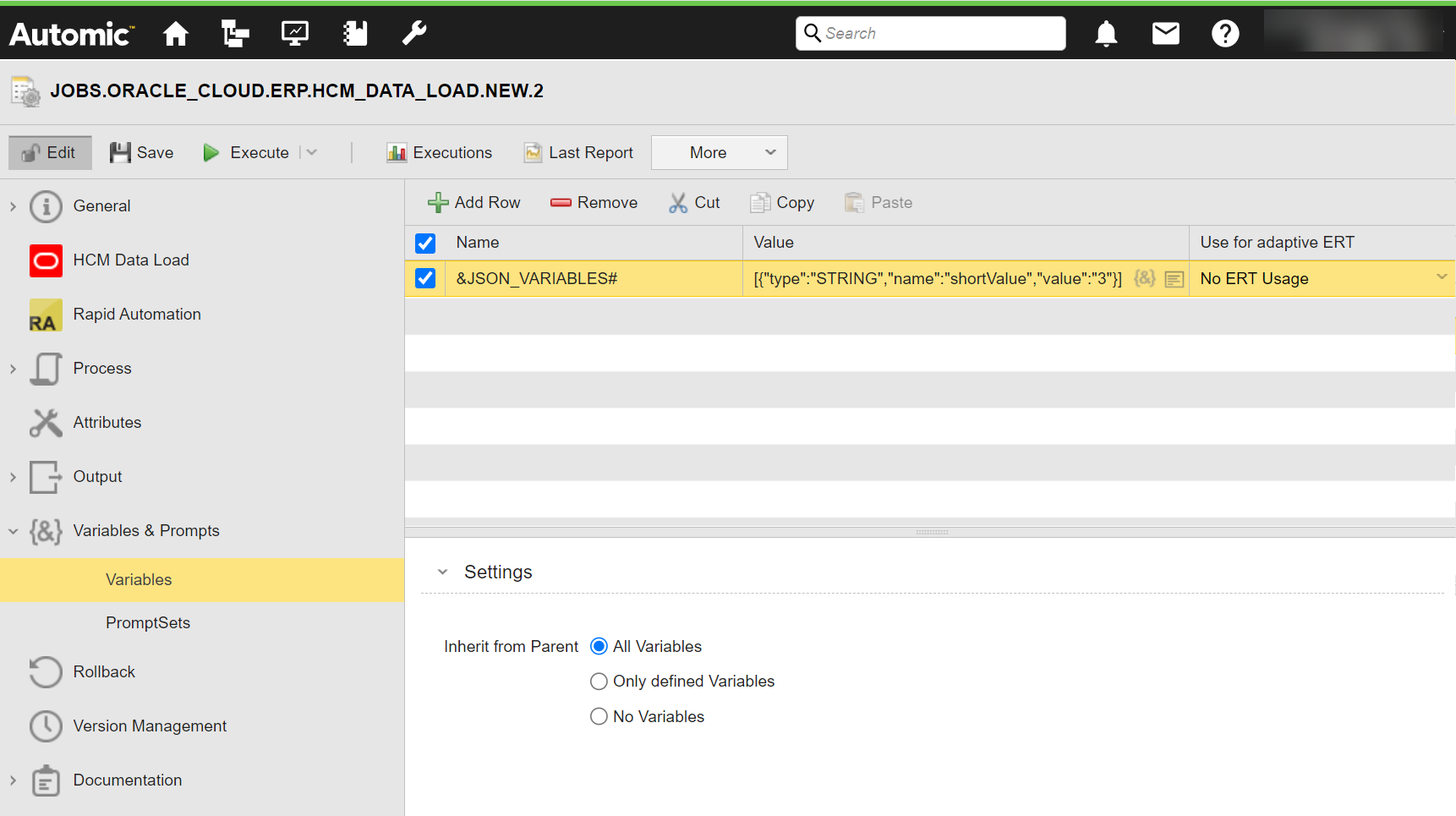Expand the General section chevron
Screen dimensions: 1456x816
pyautogui.click(x=13, y=206)
